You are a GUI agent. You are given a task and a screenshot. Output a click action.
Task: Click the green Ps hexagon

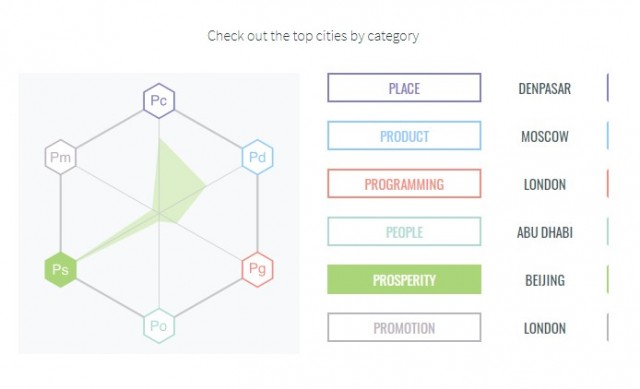[60, 270]
